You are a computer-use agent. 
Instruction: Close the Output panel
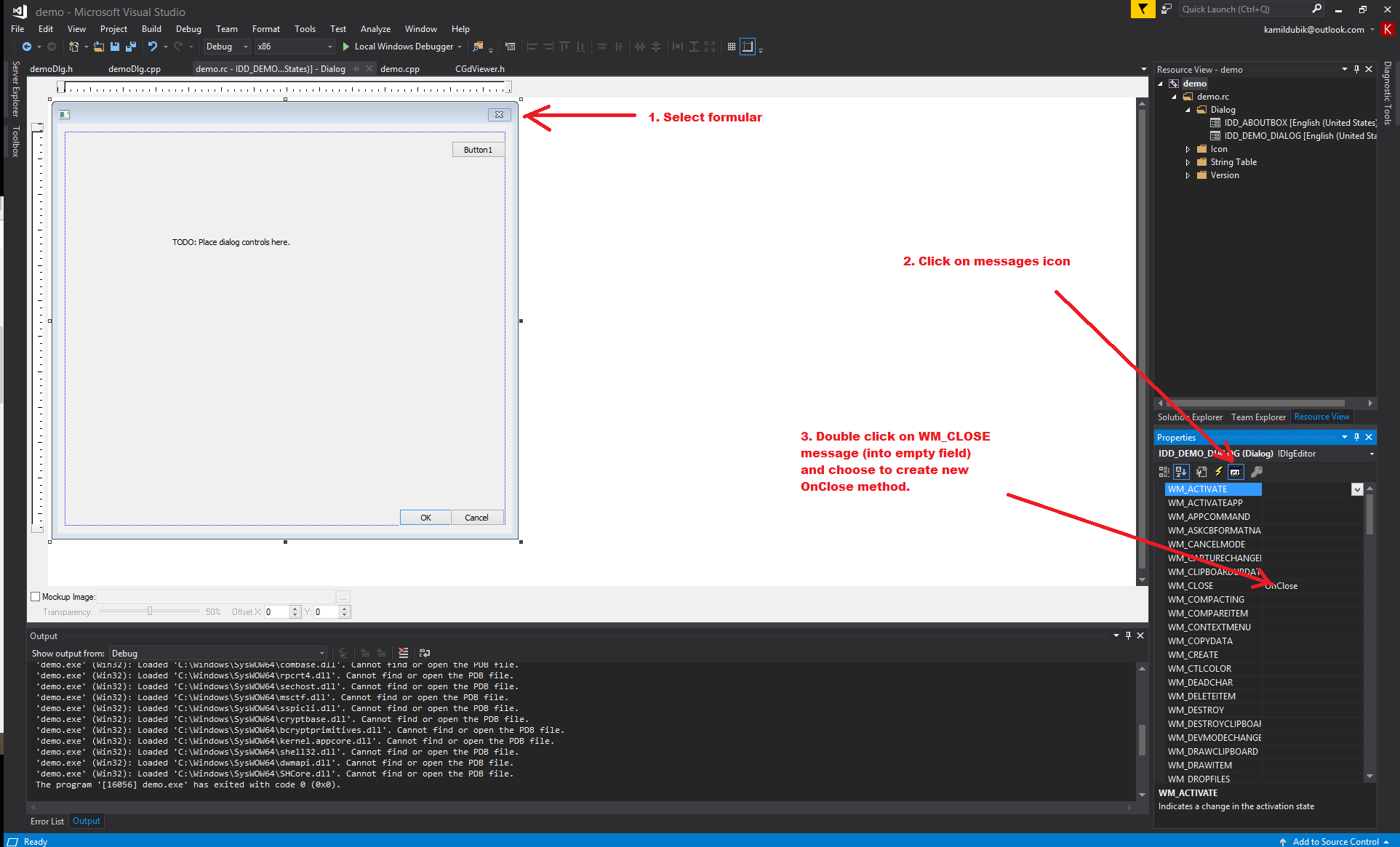(x=1140, y=635)
